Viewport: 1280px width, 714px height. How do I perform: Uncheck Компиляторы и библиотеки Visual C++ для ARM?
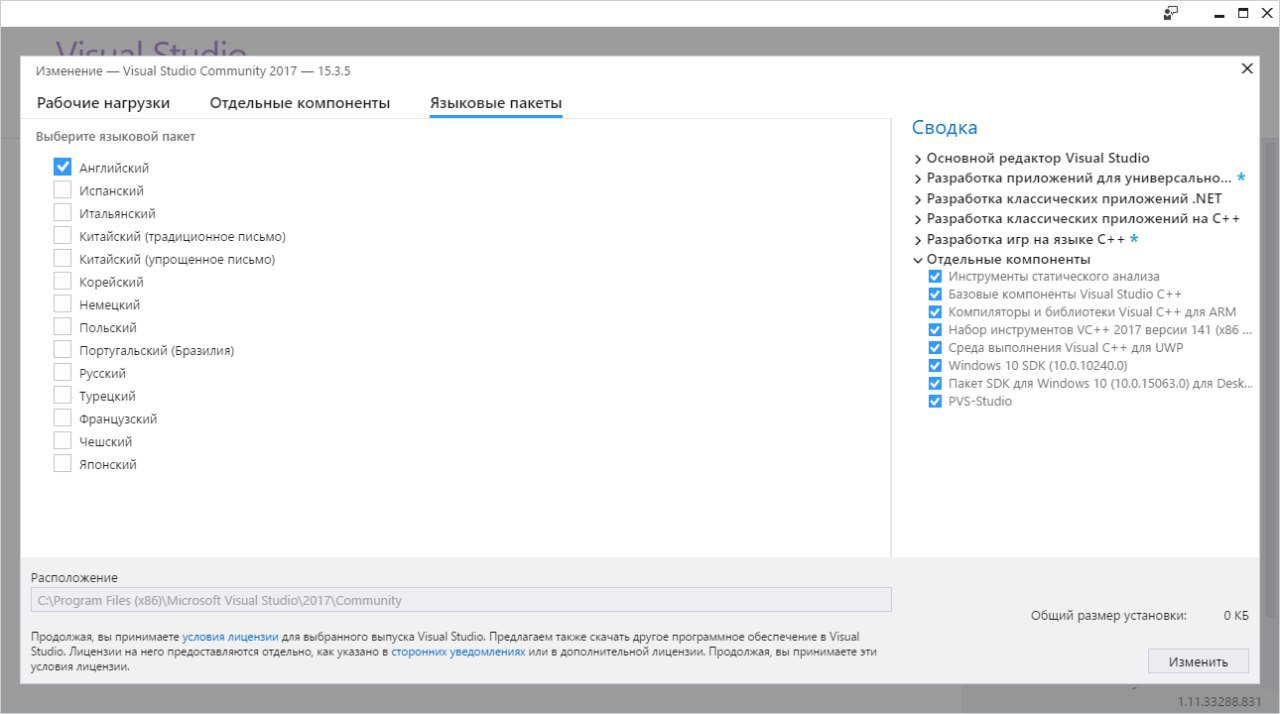(935, 312)
